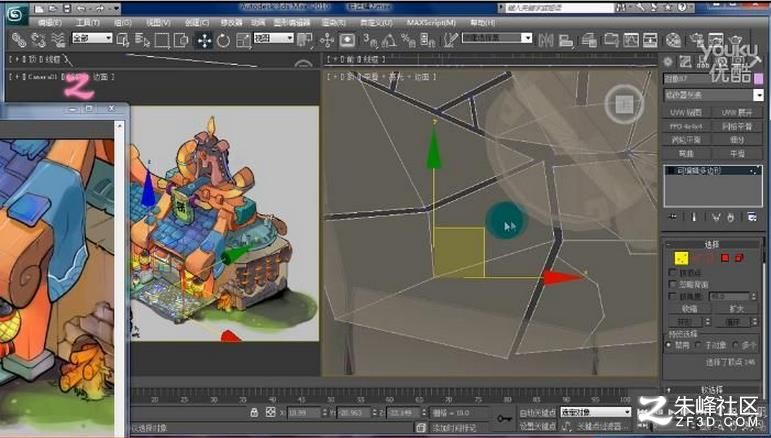Open the Modifier List dropdown
Viewport: 771px width, 438px height.
(713, 95)
